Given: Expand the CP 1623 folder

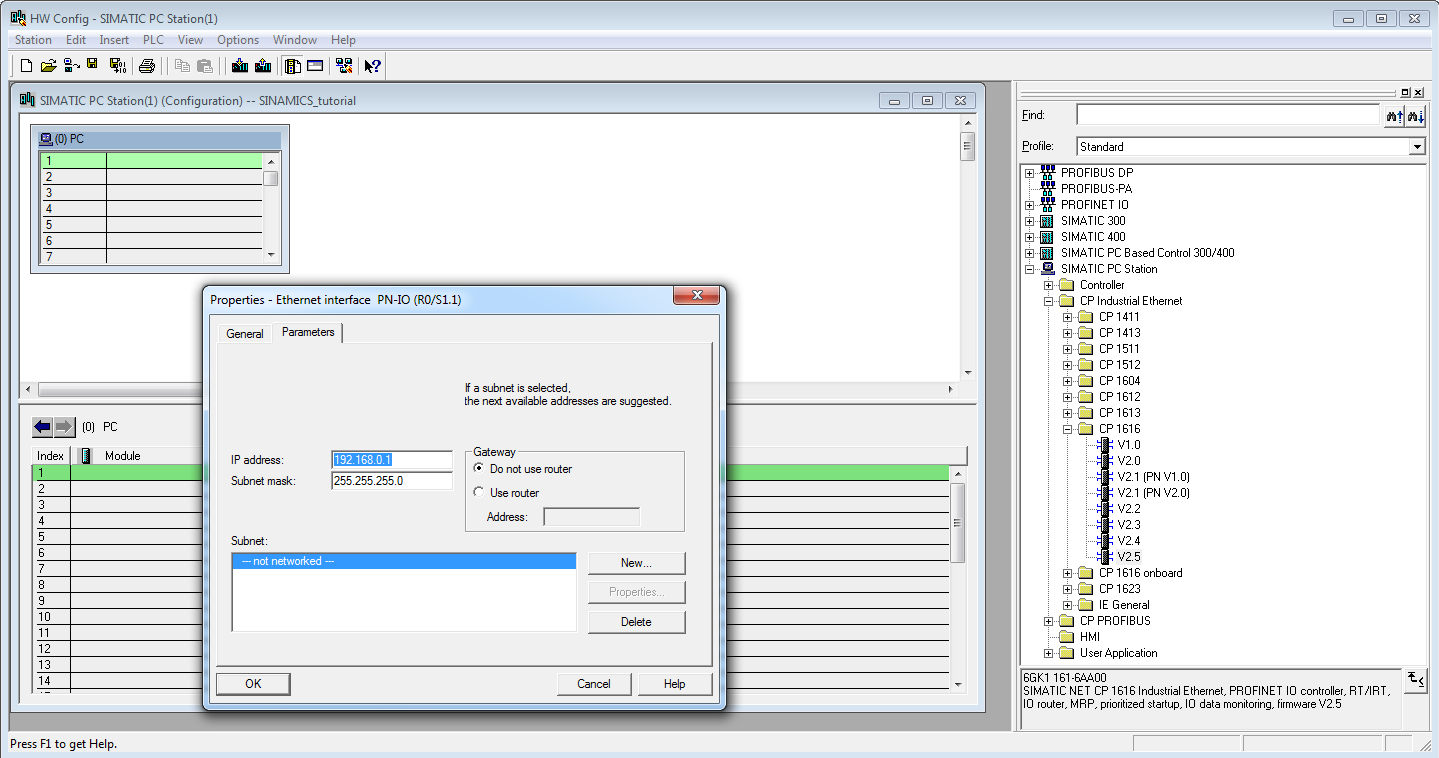Looking at the screenshot, I should click(1067, 589).
